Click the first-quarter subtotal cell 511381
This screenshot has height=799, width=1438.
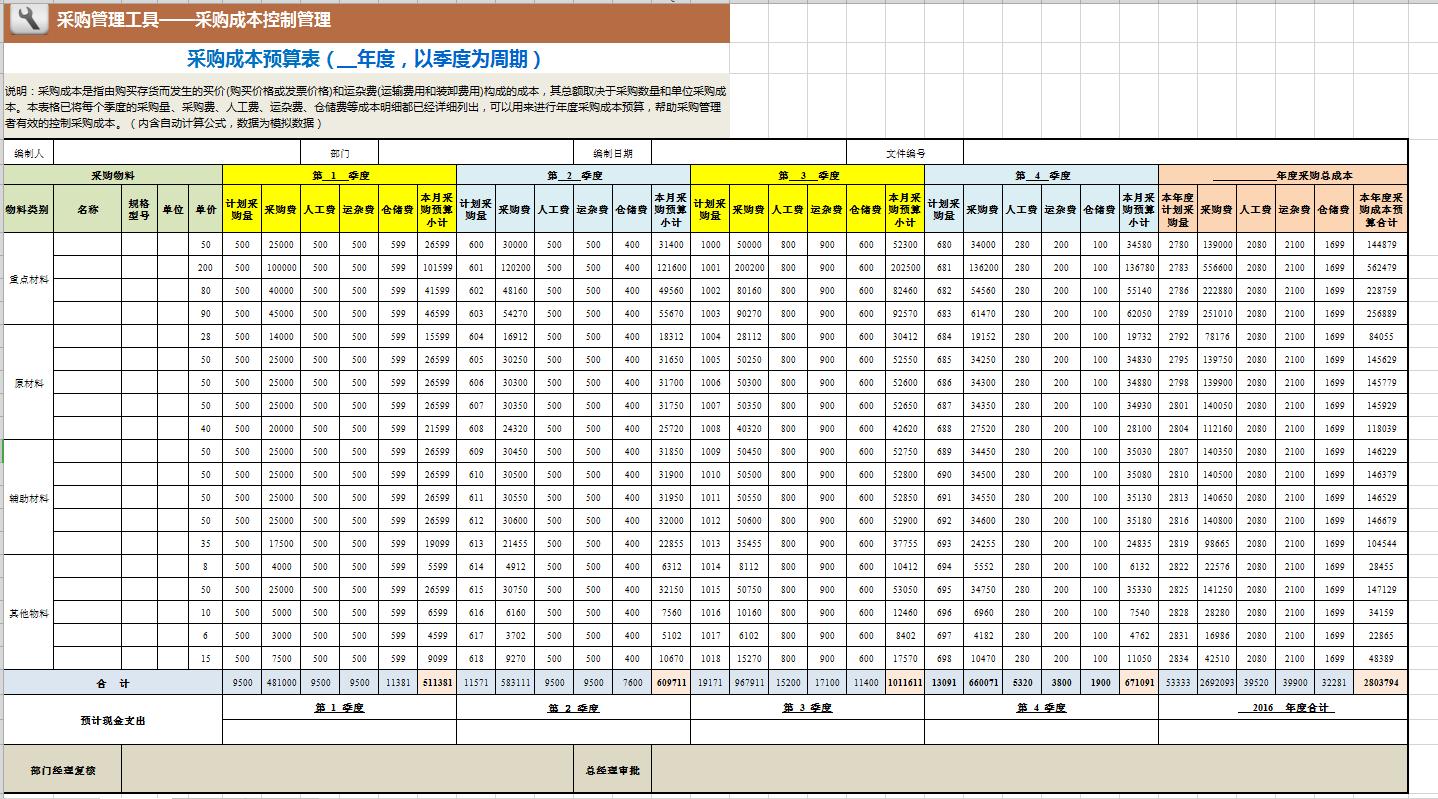(436, 683)
